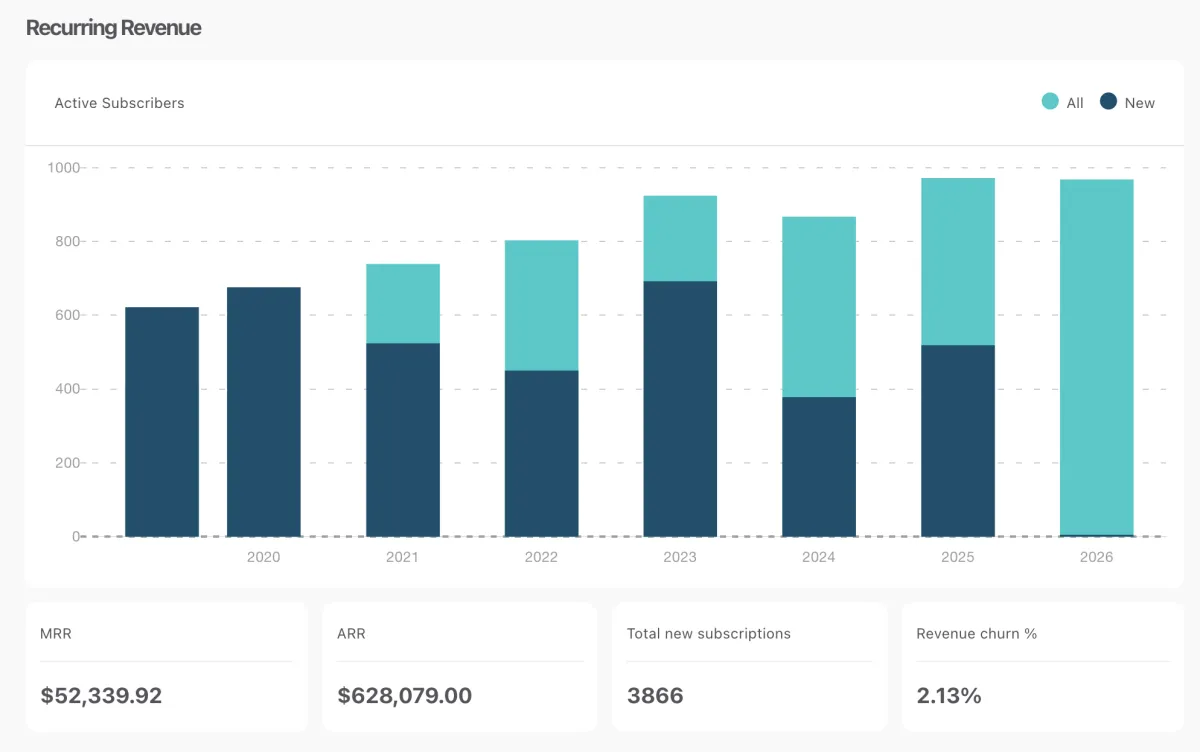Screen dimensions: 1200x752
Task: Select the 2020 x-axis label
Action: click(x=263, y=557)
